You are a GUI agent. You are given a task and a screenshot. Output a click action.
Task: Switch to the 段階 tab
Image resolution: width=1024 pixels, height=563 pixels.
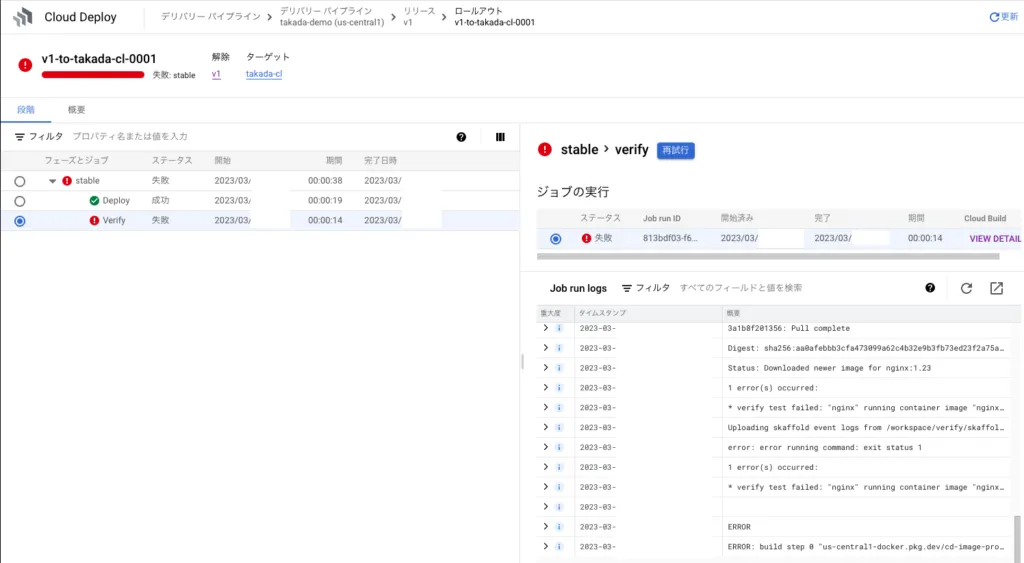25,110
